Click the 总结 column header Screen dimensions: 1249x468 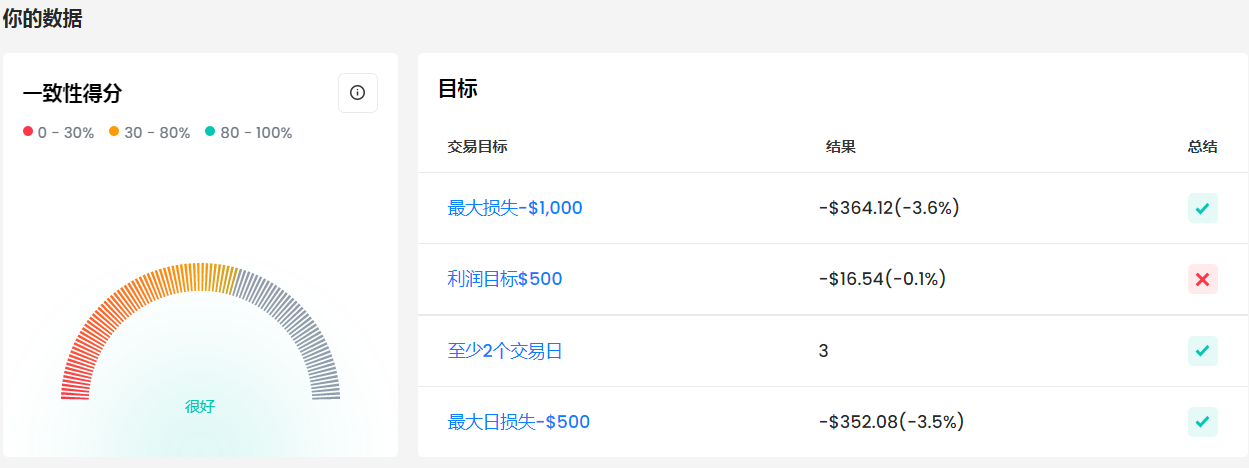(x=1203, y=147)
